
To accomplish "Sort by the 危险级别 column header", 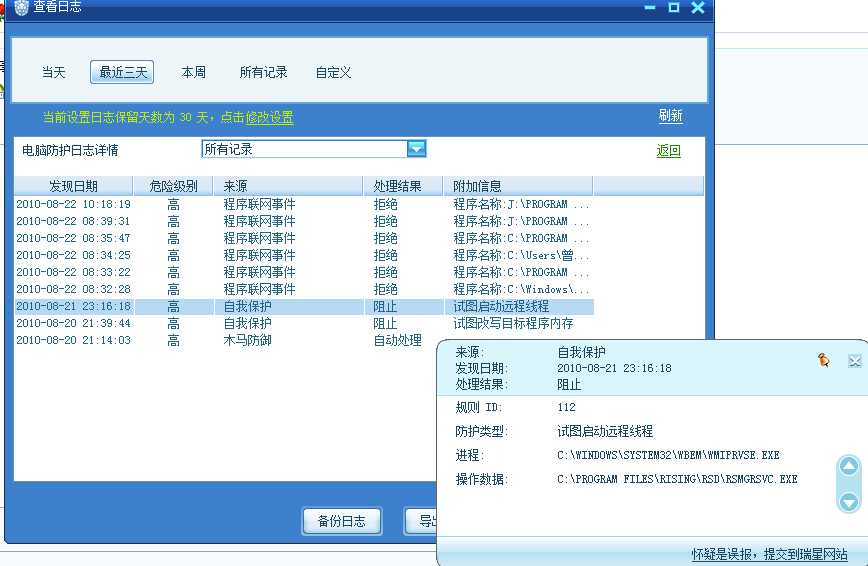I will tap(173, 186).
